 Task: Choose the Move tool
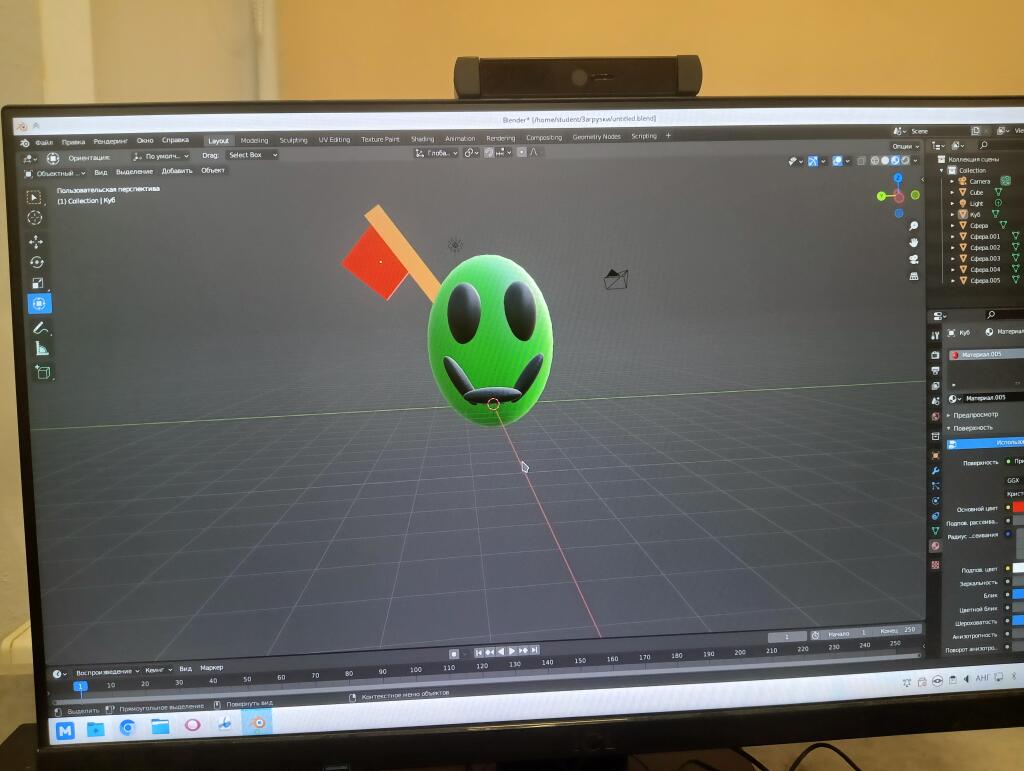point(36,242)
